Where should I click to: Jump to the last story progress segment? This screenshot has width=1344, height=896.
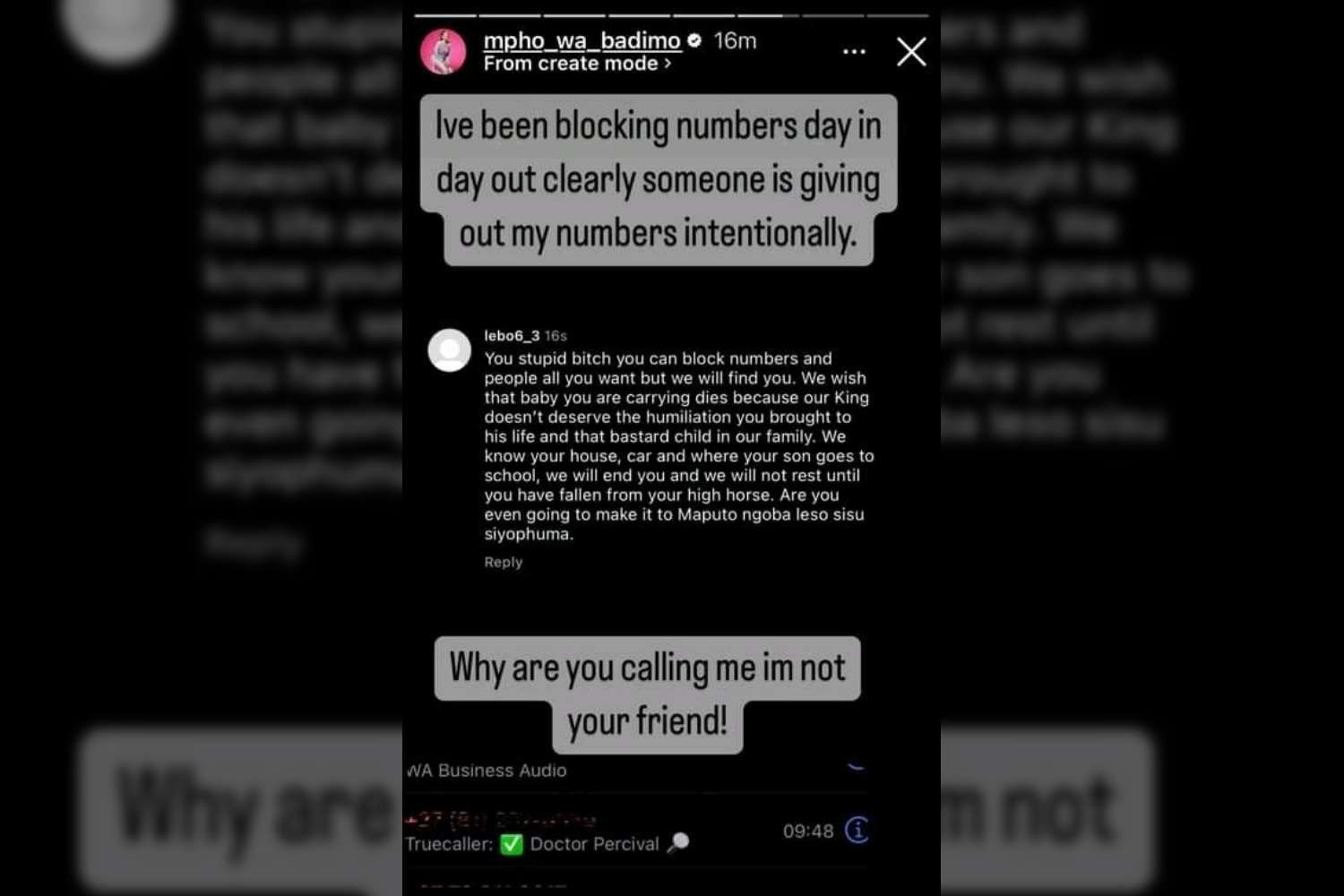pyautogui.click(x=898, y=15)
